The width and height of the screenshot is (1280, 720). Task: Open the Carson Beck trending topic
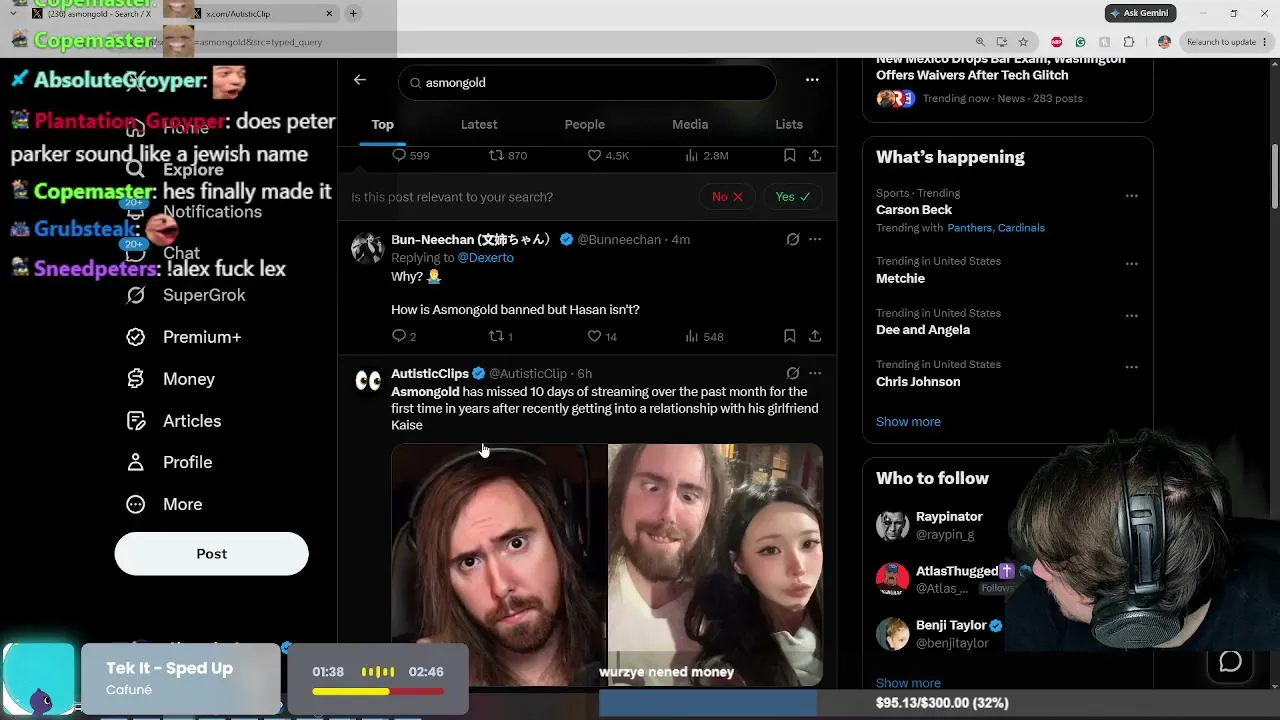[914, 210]
